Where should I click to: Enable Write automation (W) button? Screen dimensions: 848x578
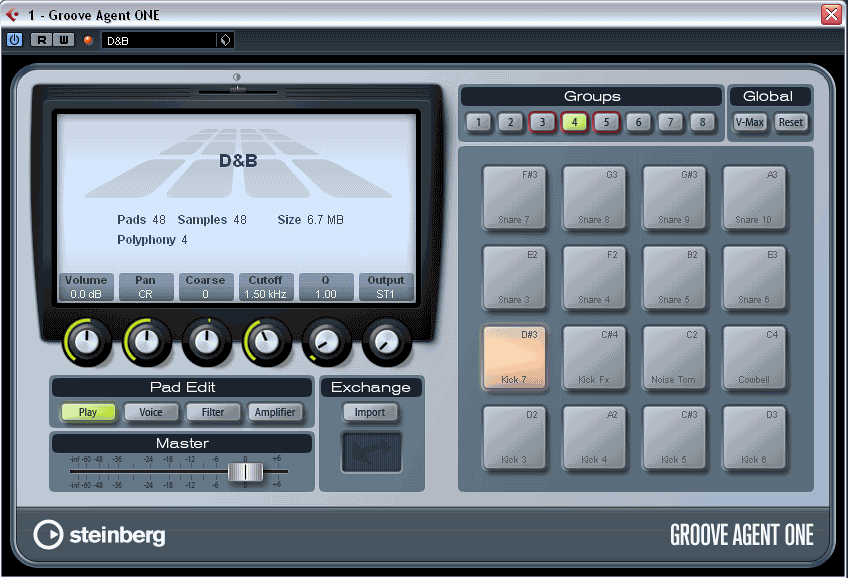(x=63, y=40)
